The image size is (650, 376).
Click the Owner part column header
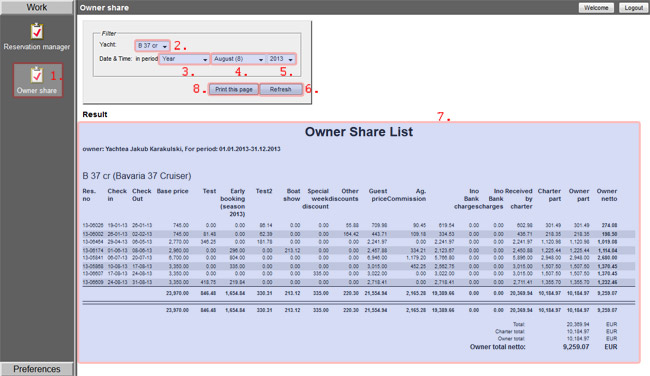pos(579,195)
